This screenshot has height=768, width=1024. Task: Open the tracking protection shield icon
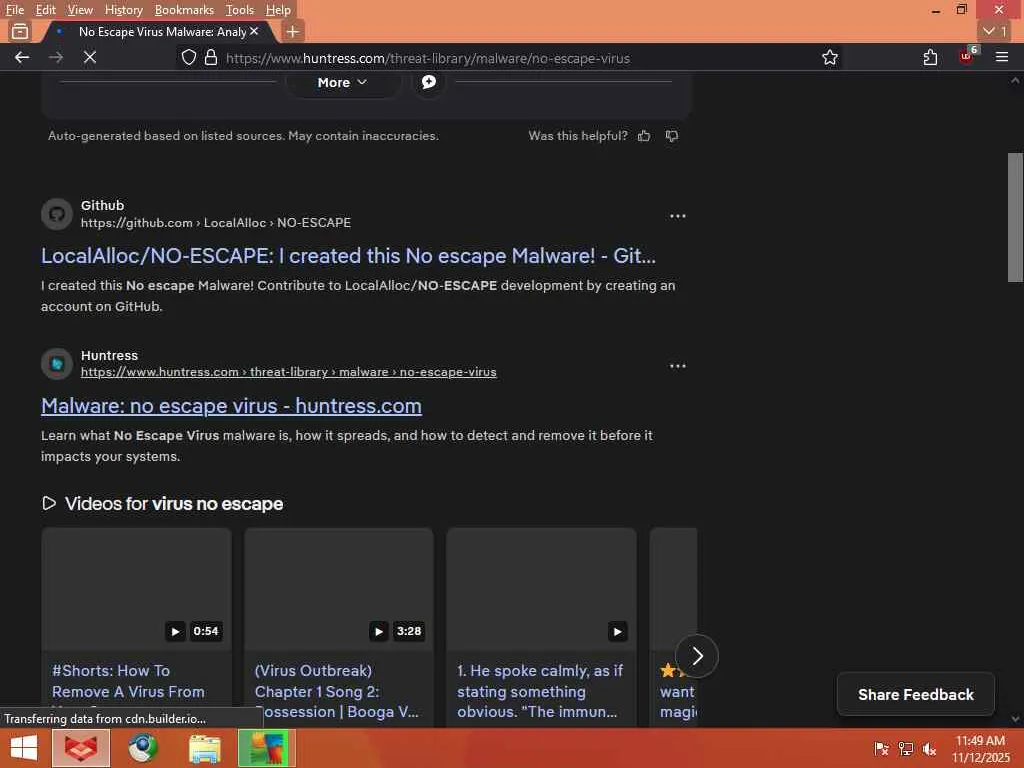tap(189, 57)
